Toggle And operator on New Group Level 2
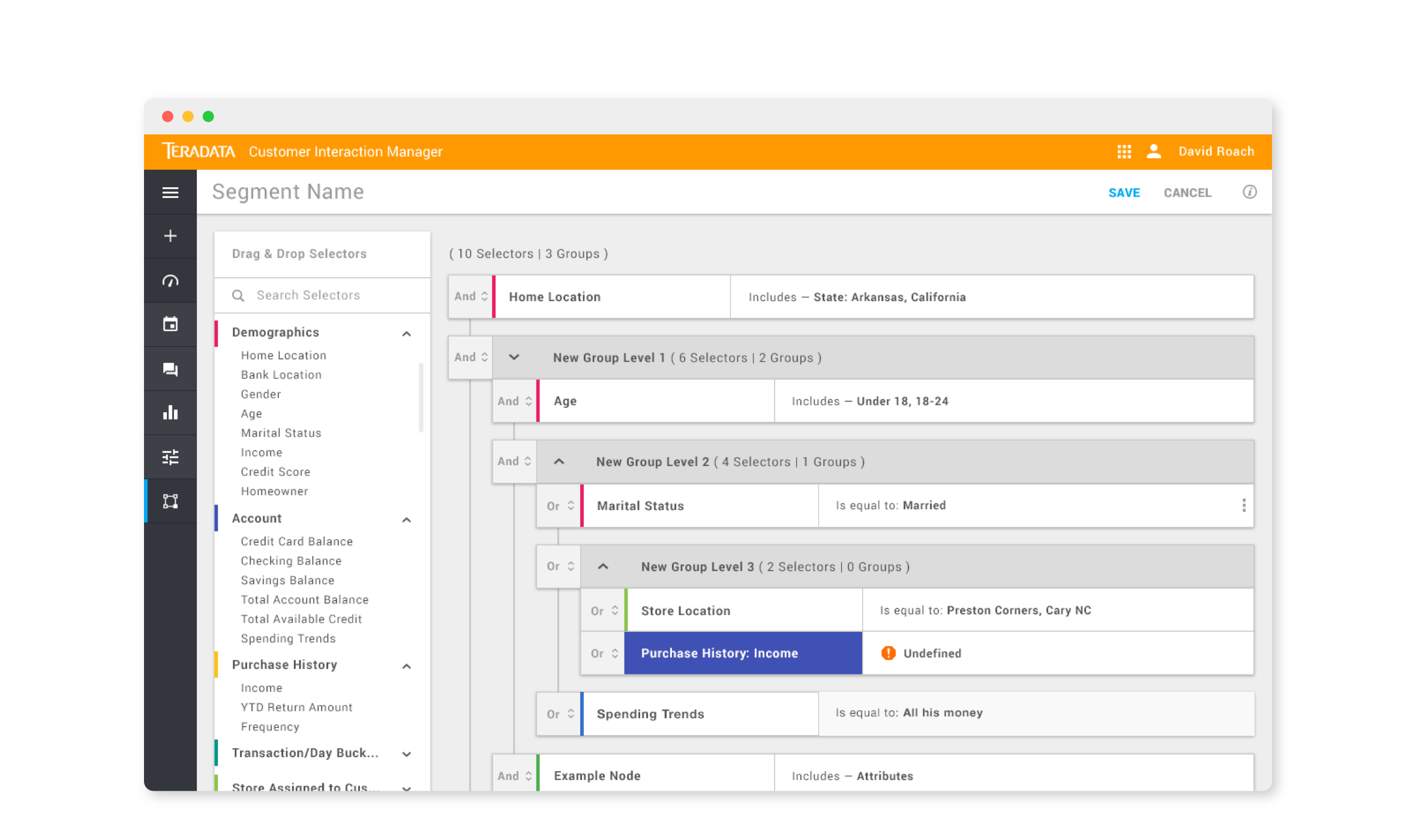The height and width of the screenshot is (840, 1416). coord(514,461)
